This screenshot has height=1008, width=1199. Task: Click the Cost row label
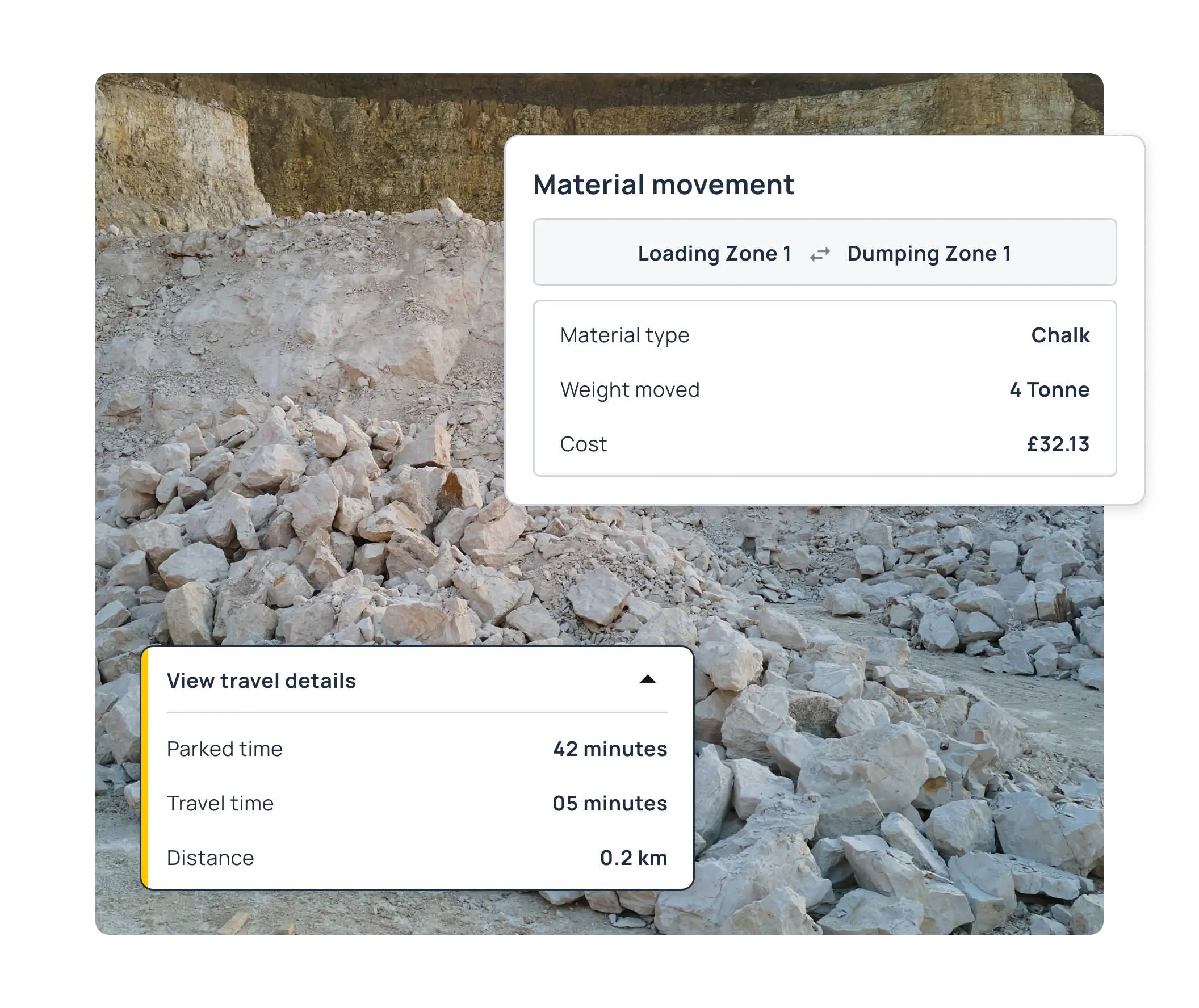click(x=583, y=444)
